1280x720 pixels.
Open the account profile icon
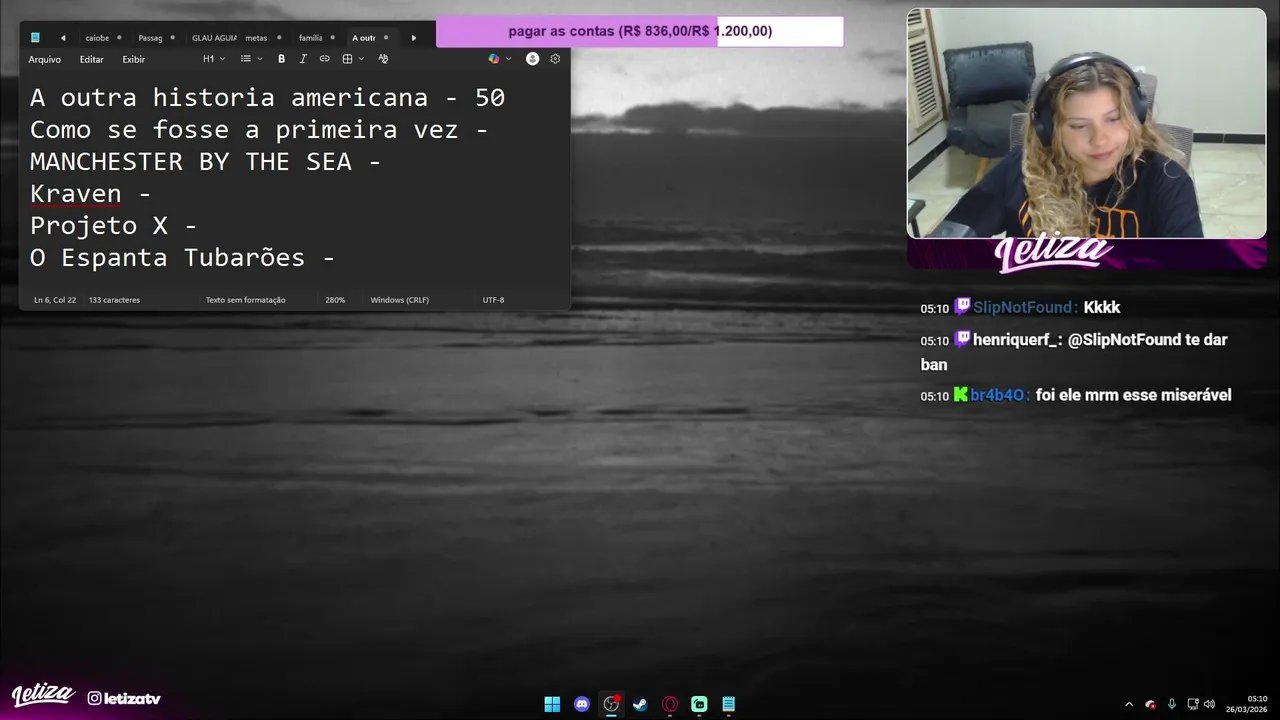coord(532,59)
